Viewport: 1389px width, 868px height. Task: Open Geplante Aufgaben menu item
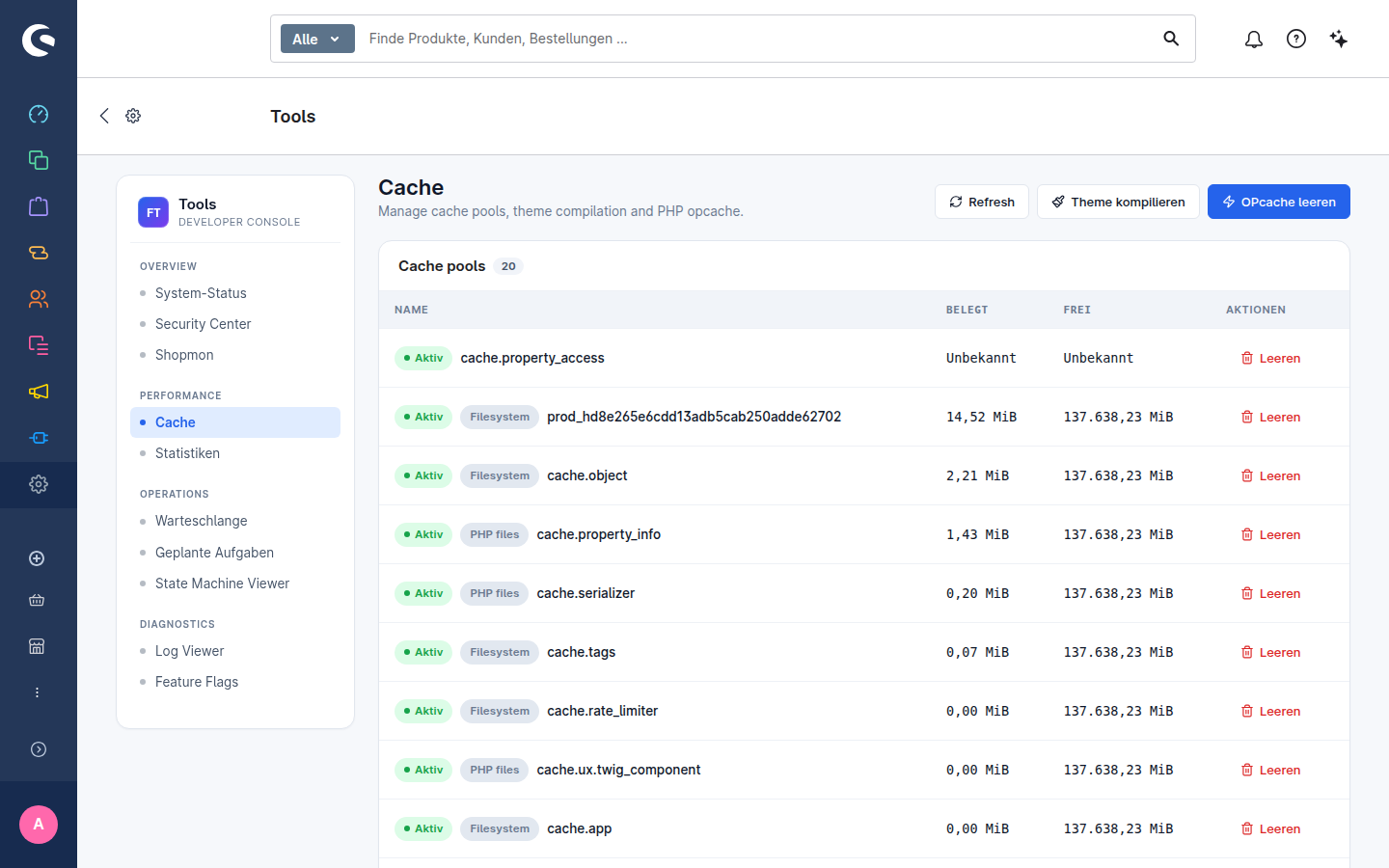click(235, 553)
